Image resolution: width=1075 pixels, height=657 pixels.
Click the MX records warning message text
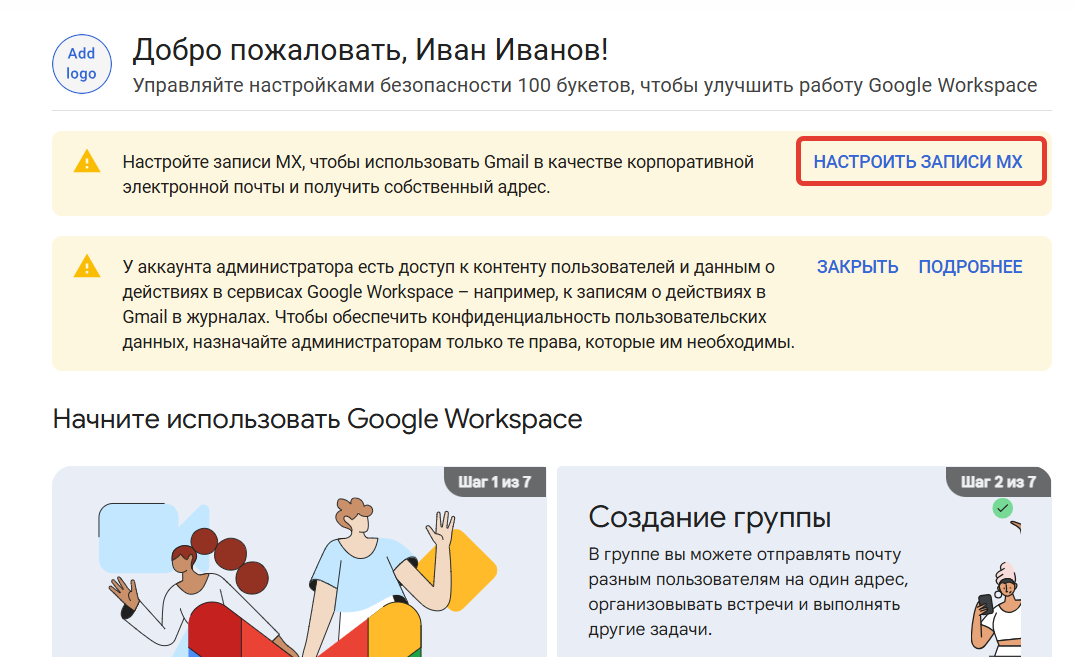coord(438,174)
